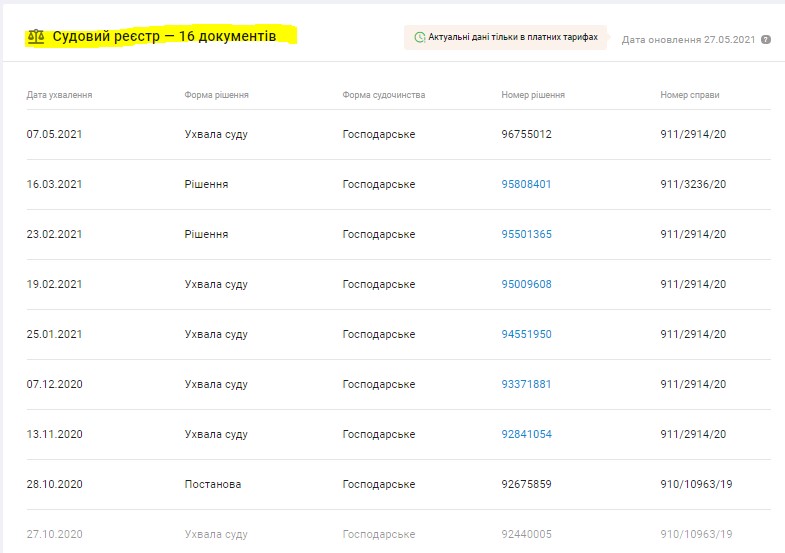This screenshot has height=553, width=785.
Task: Click the Дата оновлення 27.05.2021 text
Action: (688, 40)
